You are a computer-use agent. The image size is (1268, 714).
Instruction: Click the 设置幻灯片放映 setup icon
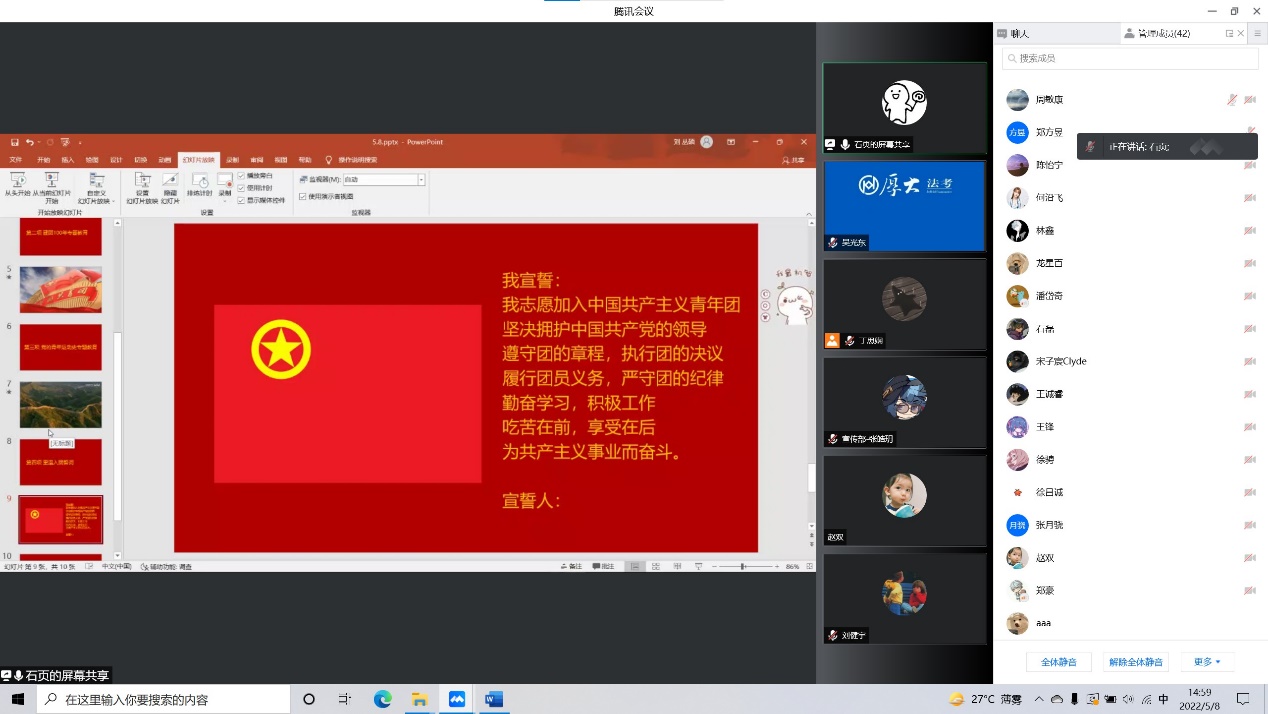[142, 181]
